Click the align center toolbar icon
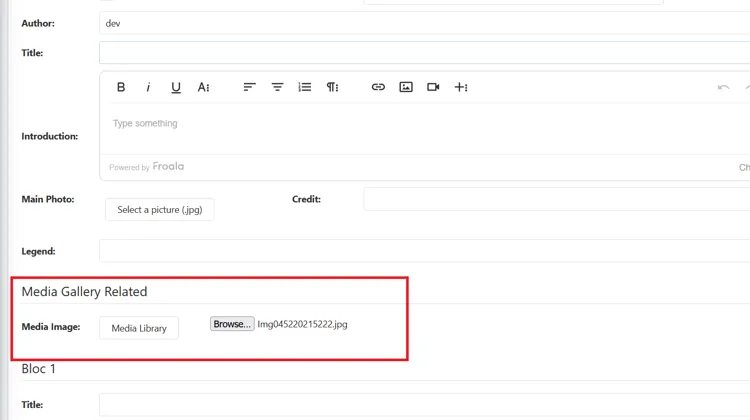750x420 pixels. coord(277,88)
